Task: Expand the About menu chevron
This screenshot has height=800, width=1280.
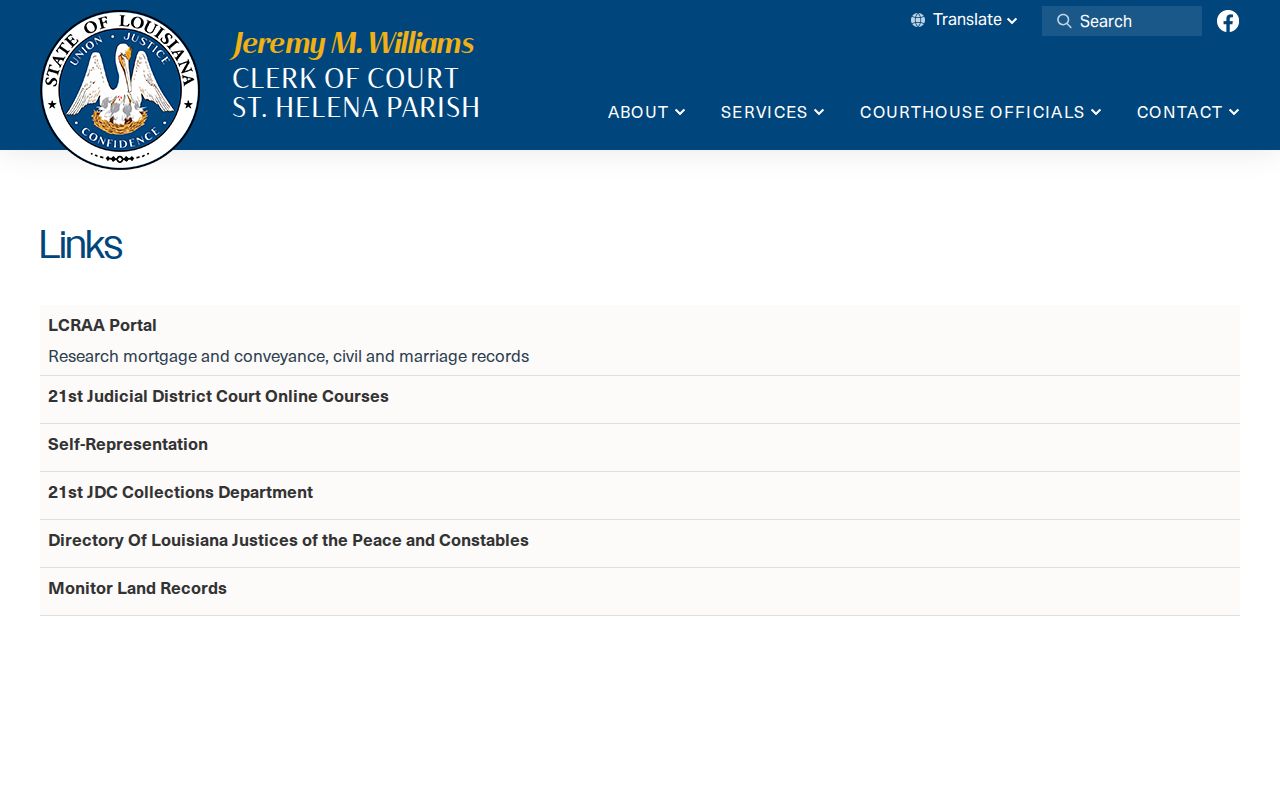Action: tap(680, 112)
